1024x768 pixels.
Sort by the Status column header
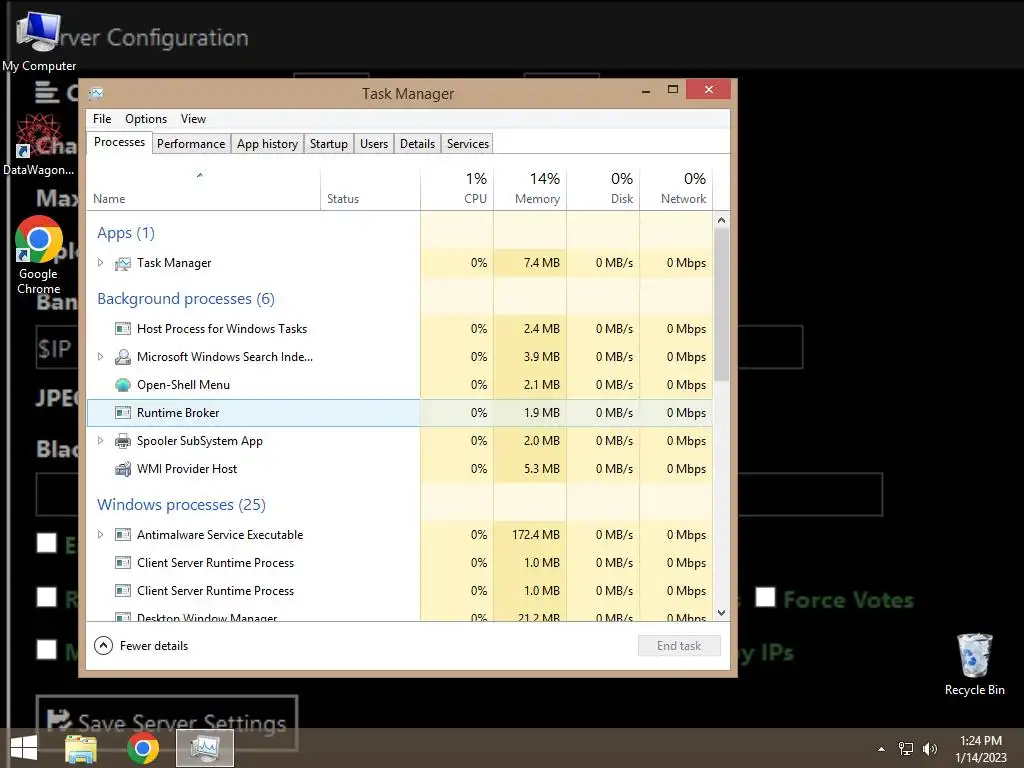(x=370, y=189)
